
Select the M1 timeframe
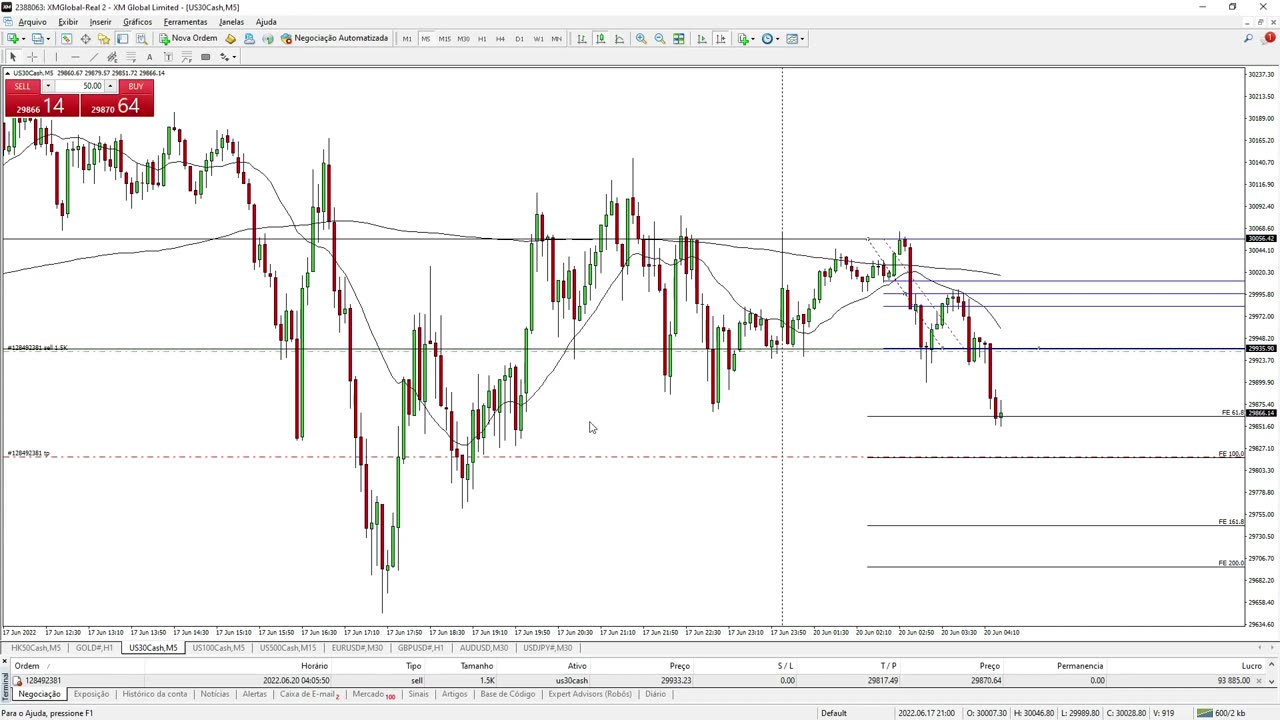tap(407, 39)
